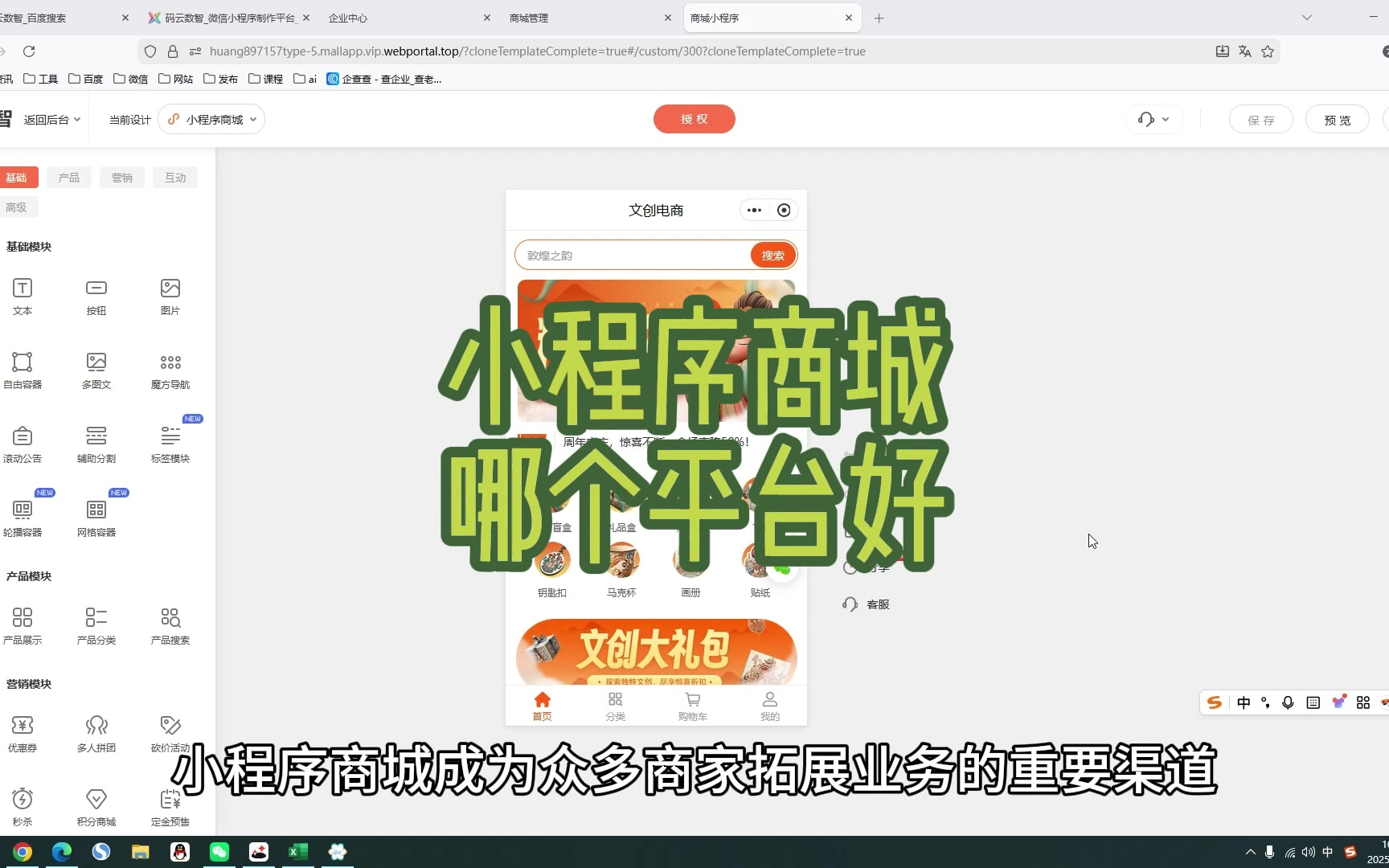Image resolution: width=1389 pixels, height=868 pixels.
Task: Click the browser address bar URL
Action: click(537, 51)
